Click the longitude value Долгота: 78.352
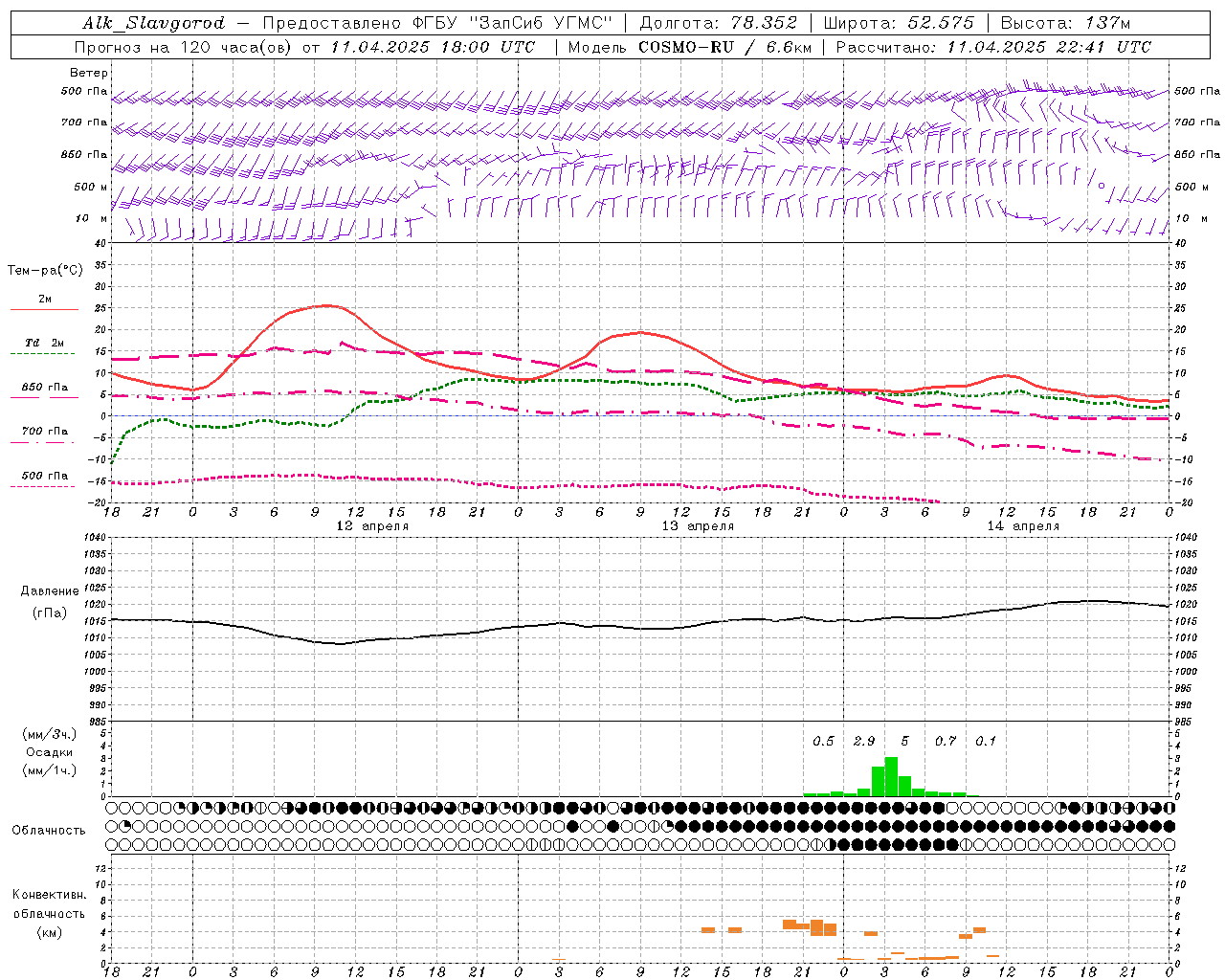The width and height of the screenshot is (1225, 980). coord(717,23)
